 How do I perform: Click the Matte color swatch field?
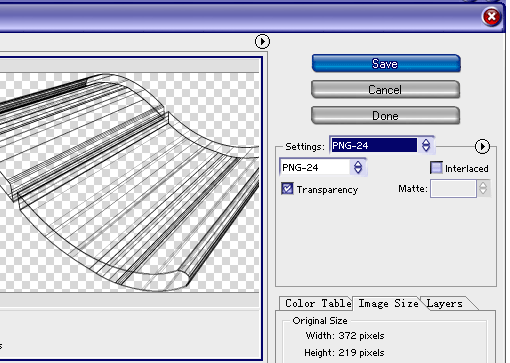pyautogui.click(x=453, y=189)
